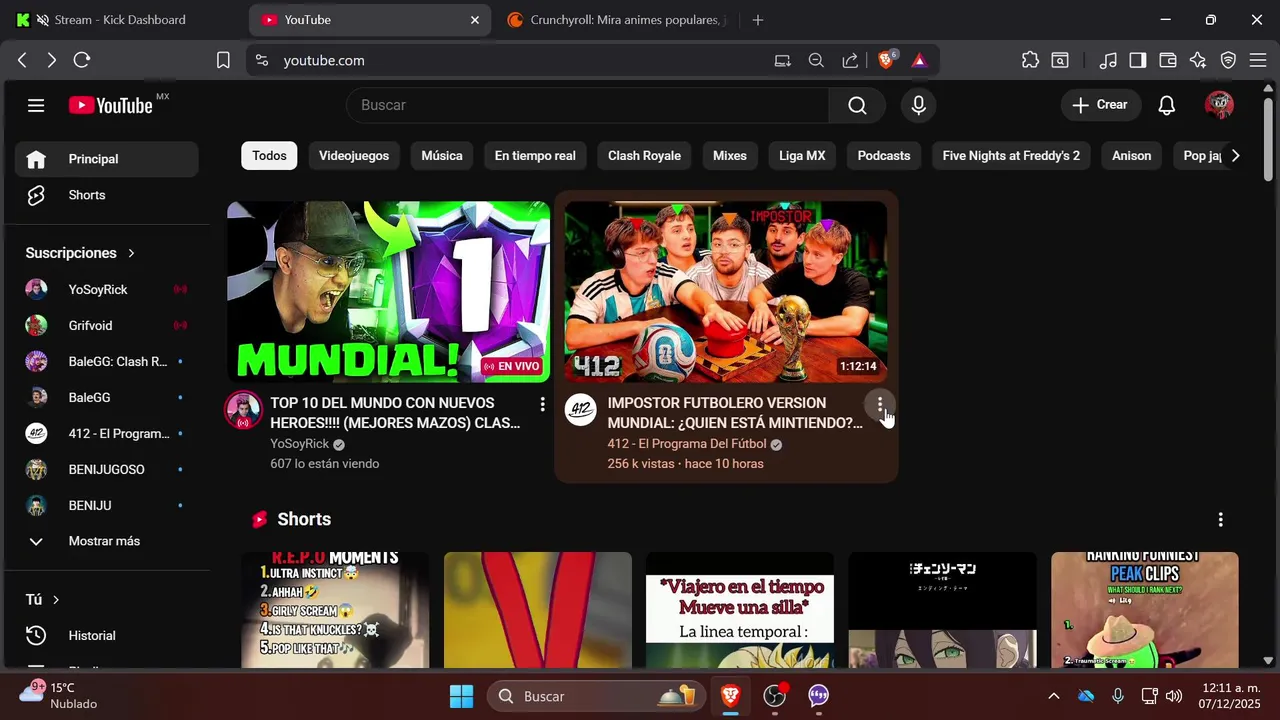
Task: Start voice search with microphone icon
Action: pyautogui.click(x=918, y=105)
